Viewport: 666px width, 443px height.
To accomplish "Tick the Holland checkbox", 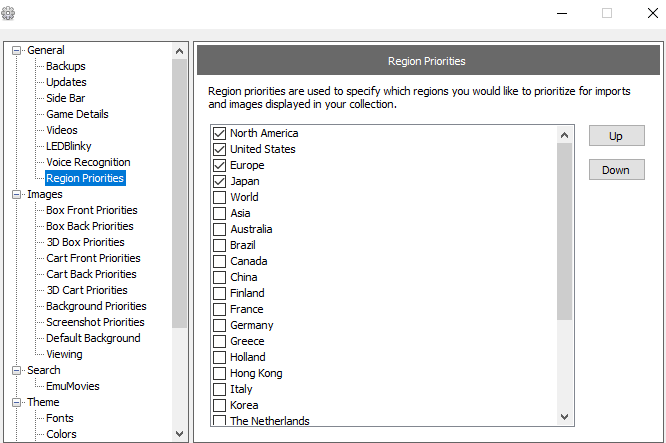I will tap(219, 357).
